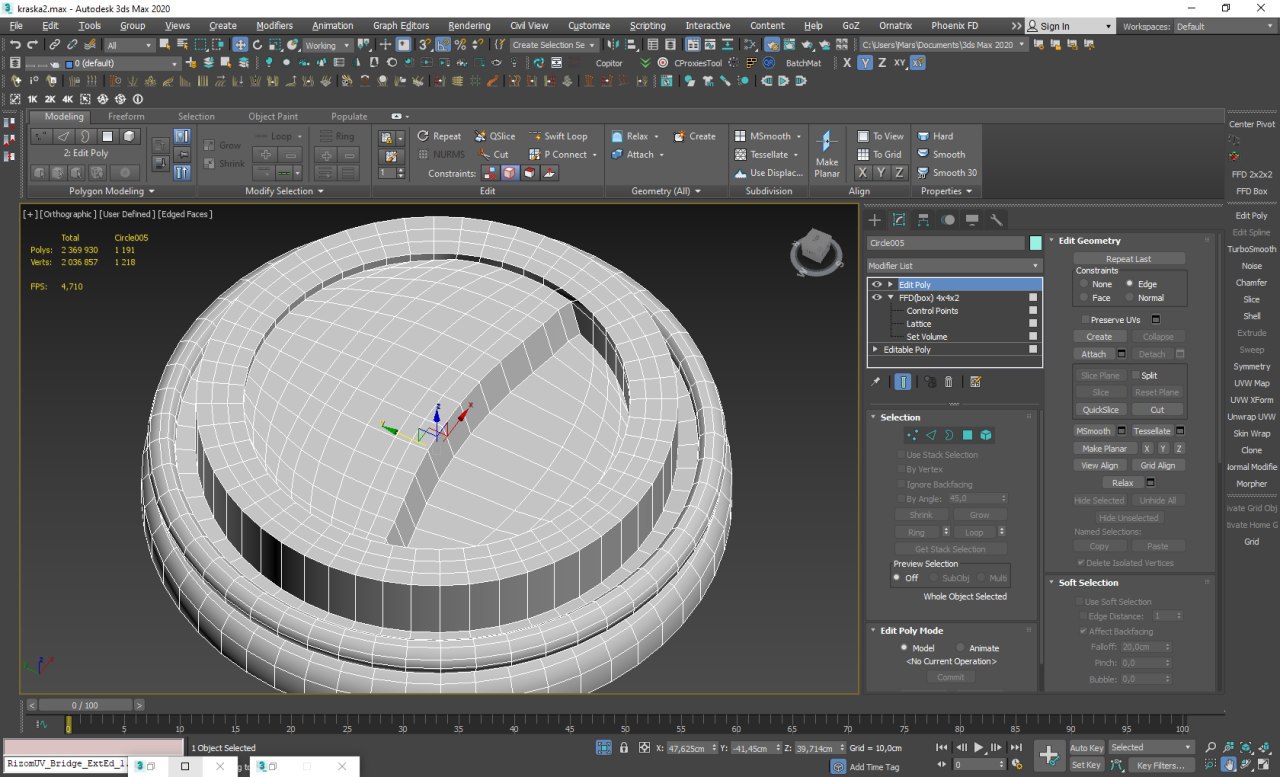The image size is (1280, 777).
Task: Open the Display command panel tab
Action: tap(972, 220)
